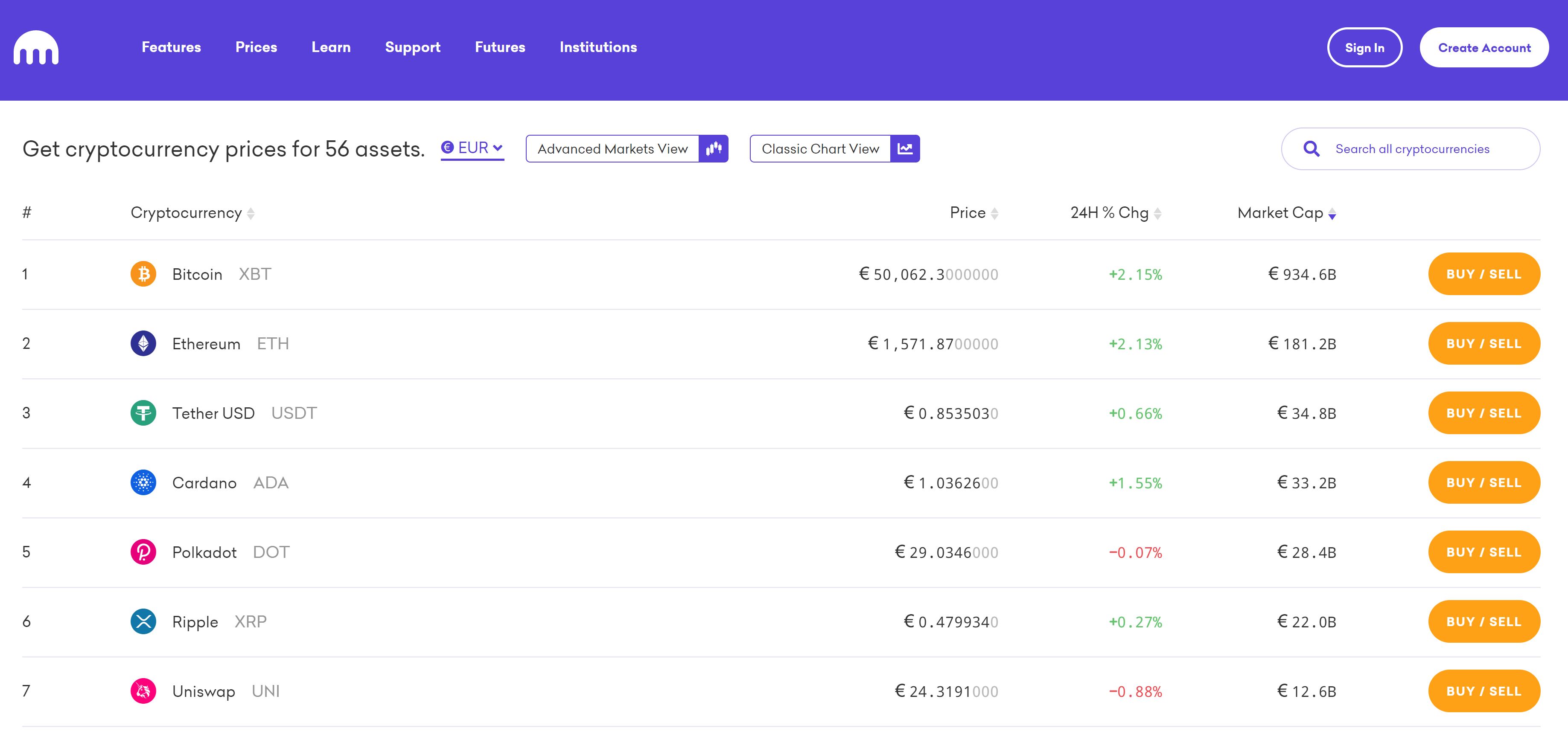Click the Cardano coin icon

point(143,482)
